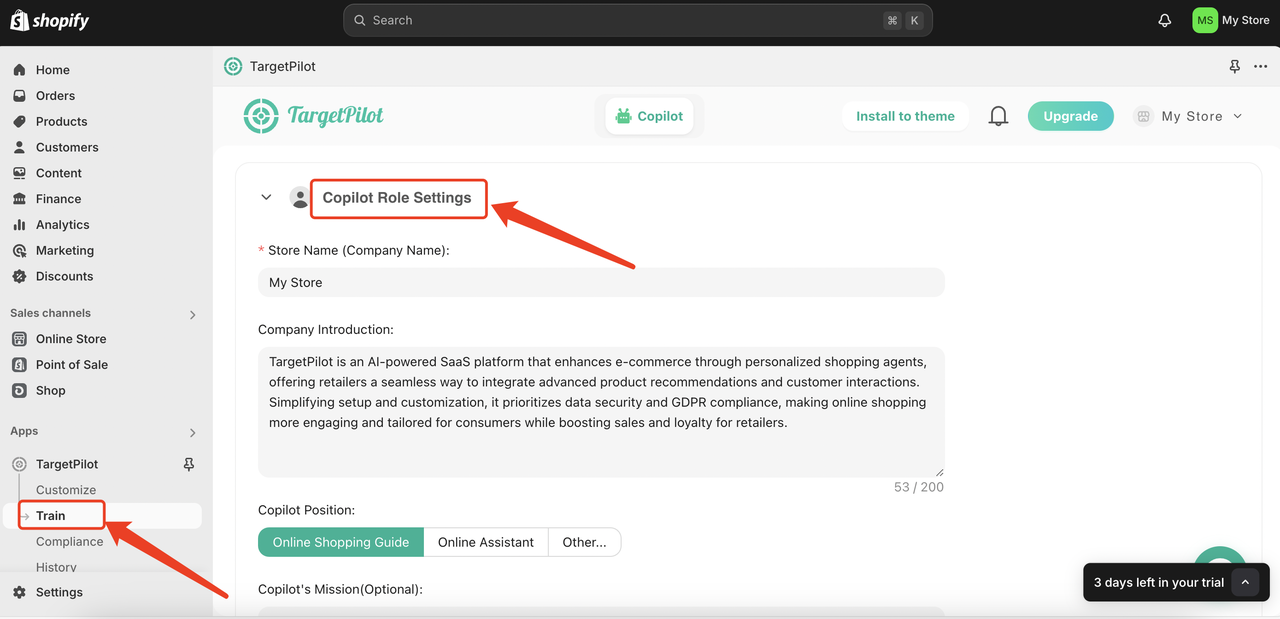Viewport: 1280px width, 619px height.
Task: Open the three-dot more menu in app header
Action: pyautogui.click(x=1260, y=66)
